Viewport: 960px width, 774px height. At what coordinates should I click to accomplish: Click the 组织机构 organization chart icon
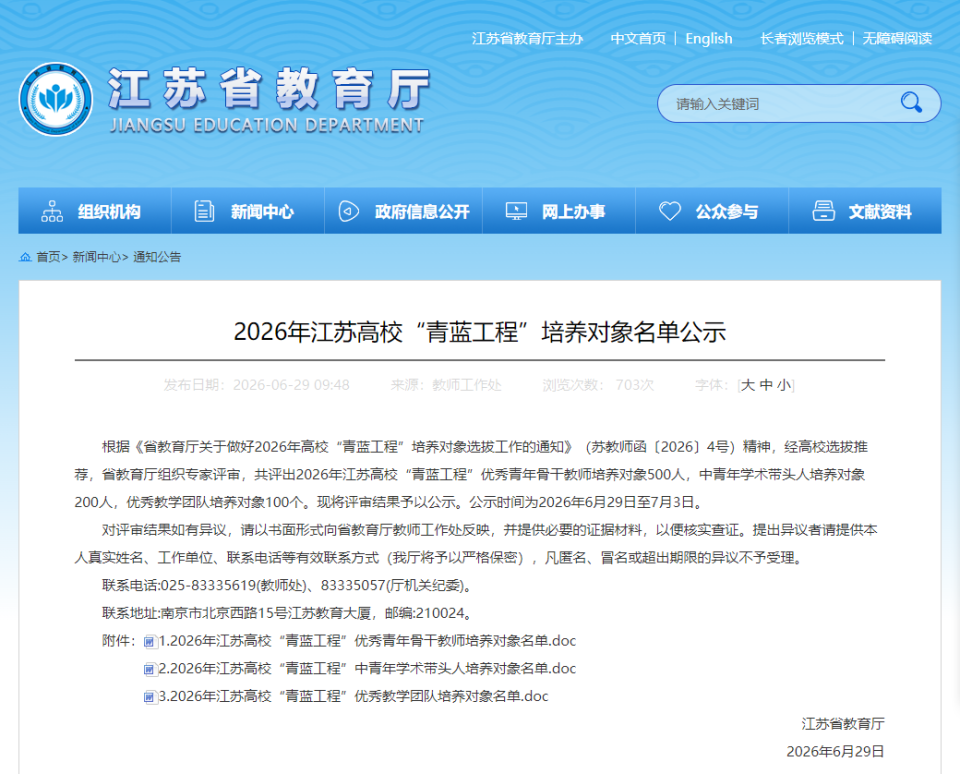pos(52,211)
